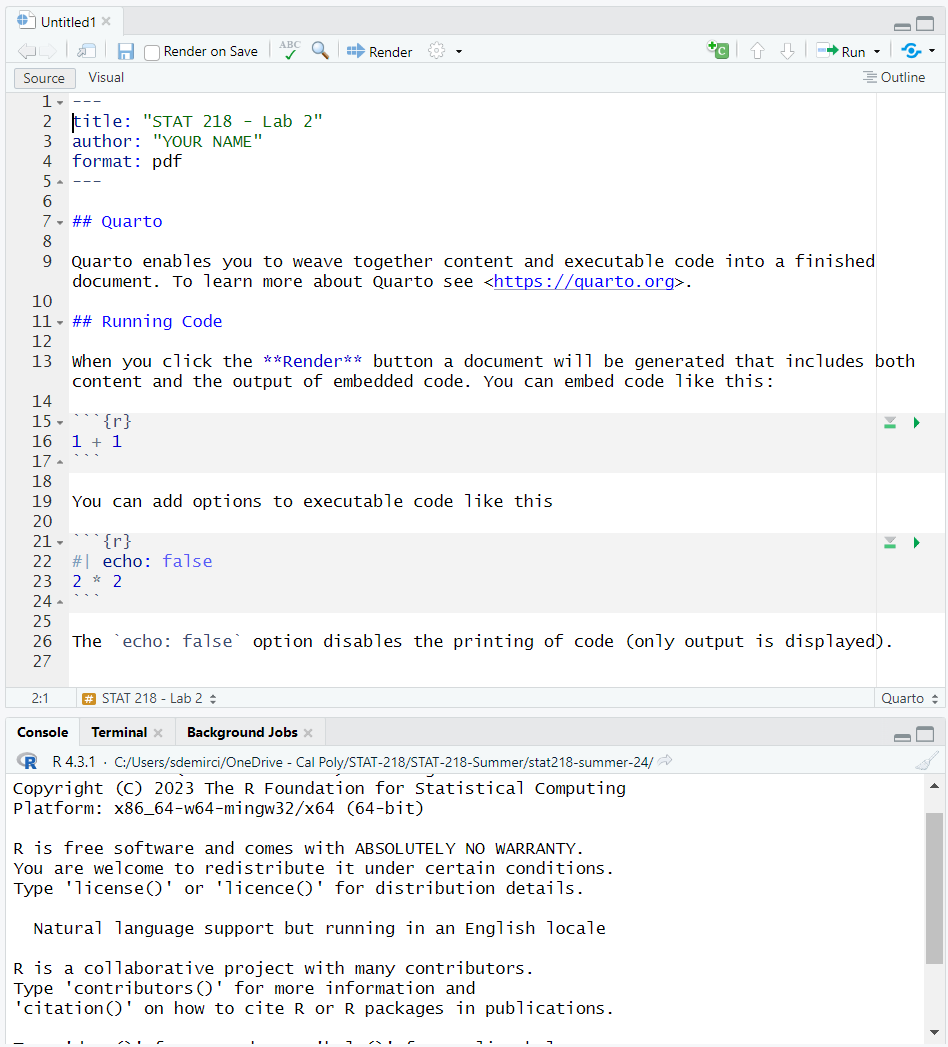Collapse the code chunk at line 21
948x1047 pixels.
(x=60, y=543)
